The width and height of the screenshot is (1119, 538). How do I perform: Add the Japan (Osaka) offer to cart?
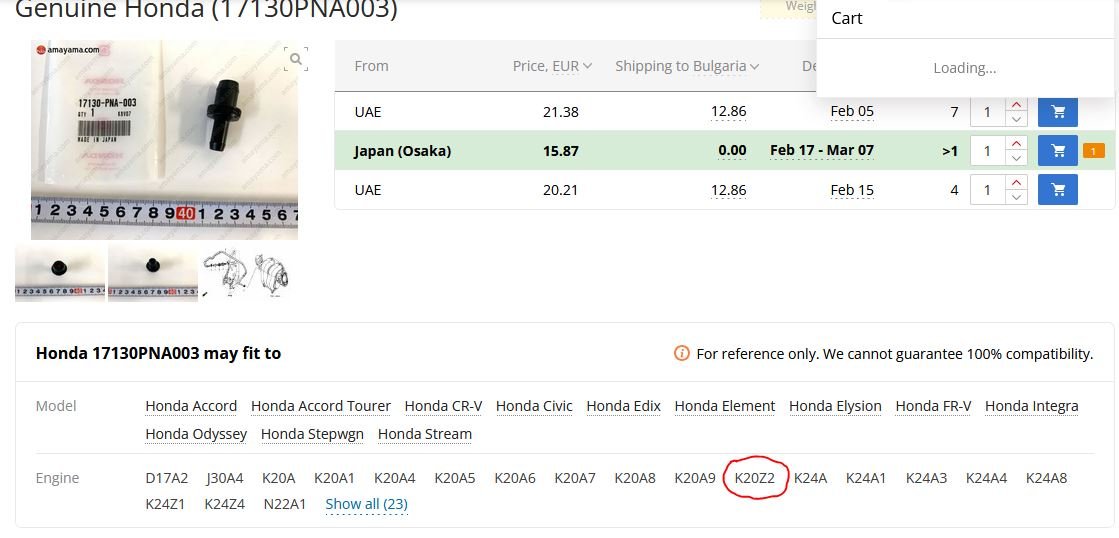point(1057,151)
